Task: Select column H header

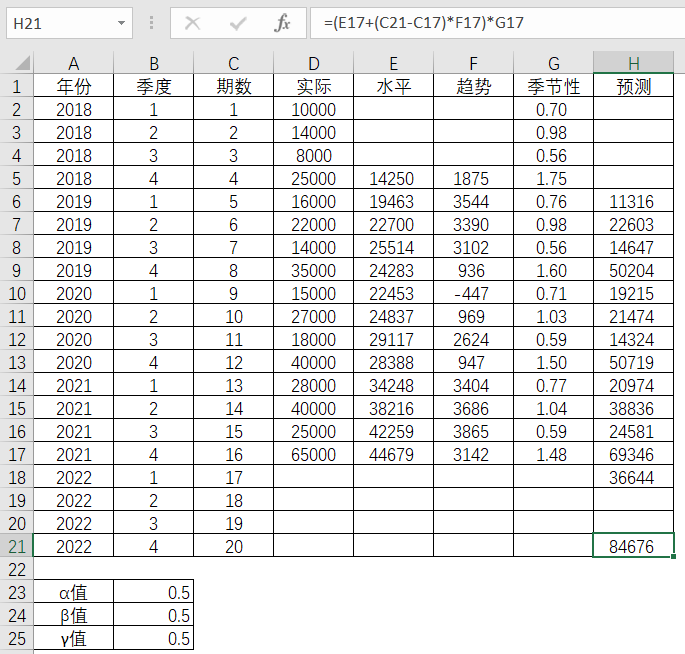Action: tap(633, 63)
